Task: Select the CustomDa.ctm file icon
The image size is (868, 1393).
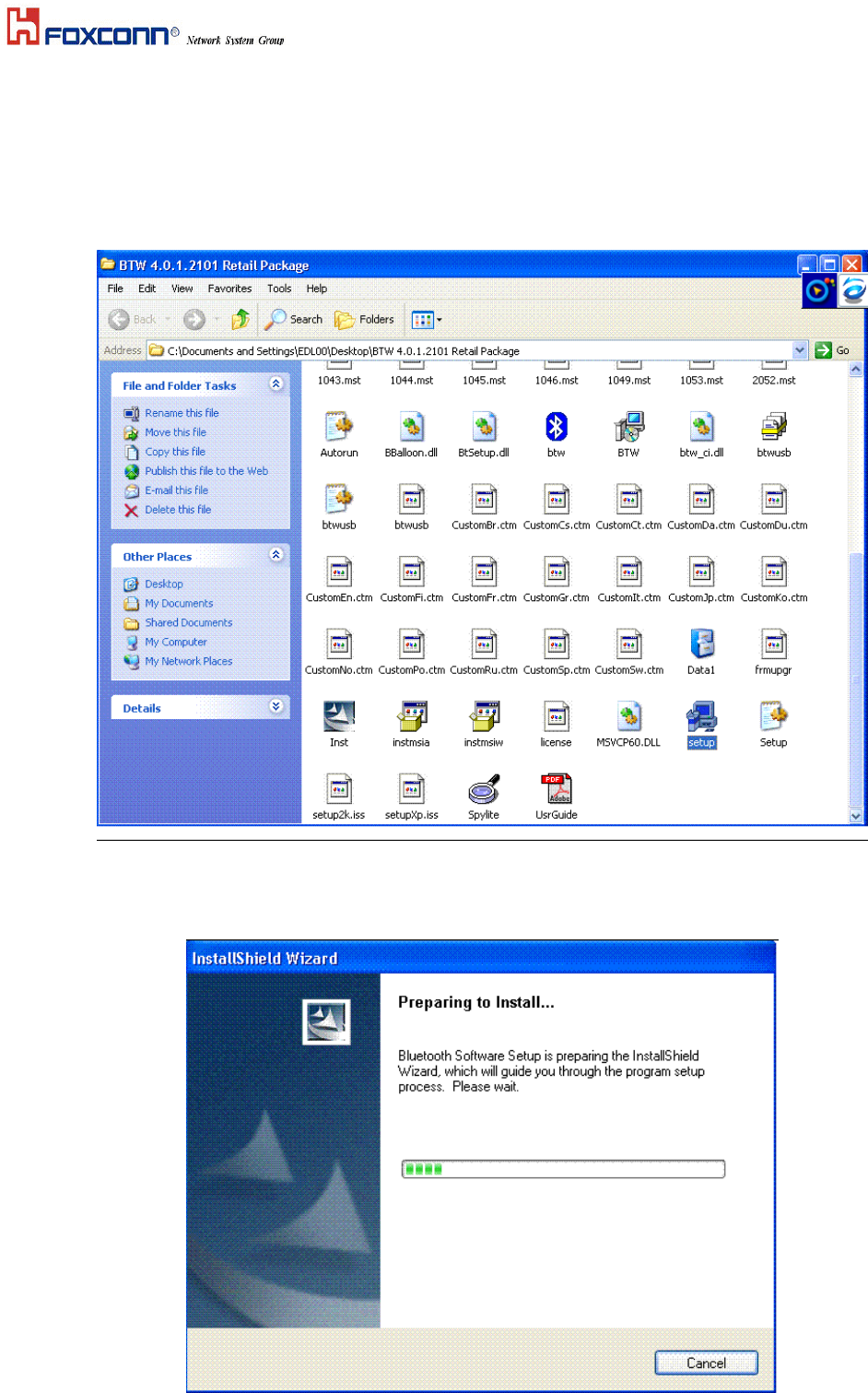Action: click(x=701, y=500)
